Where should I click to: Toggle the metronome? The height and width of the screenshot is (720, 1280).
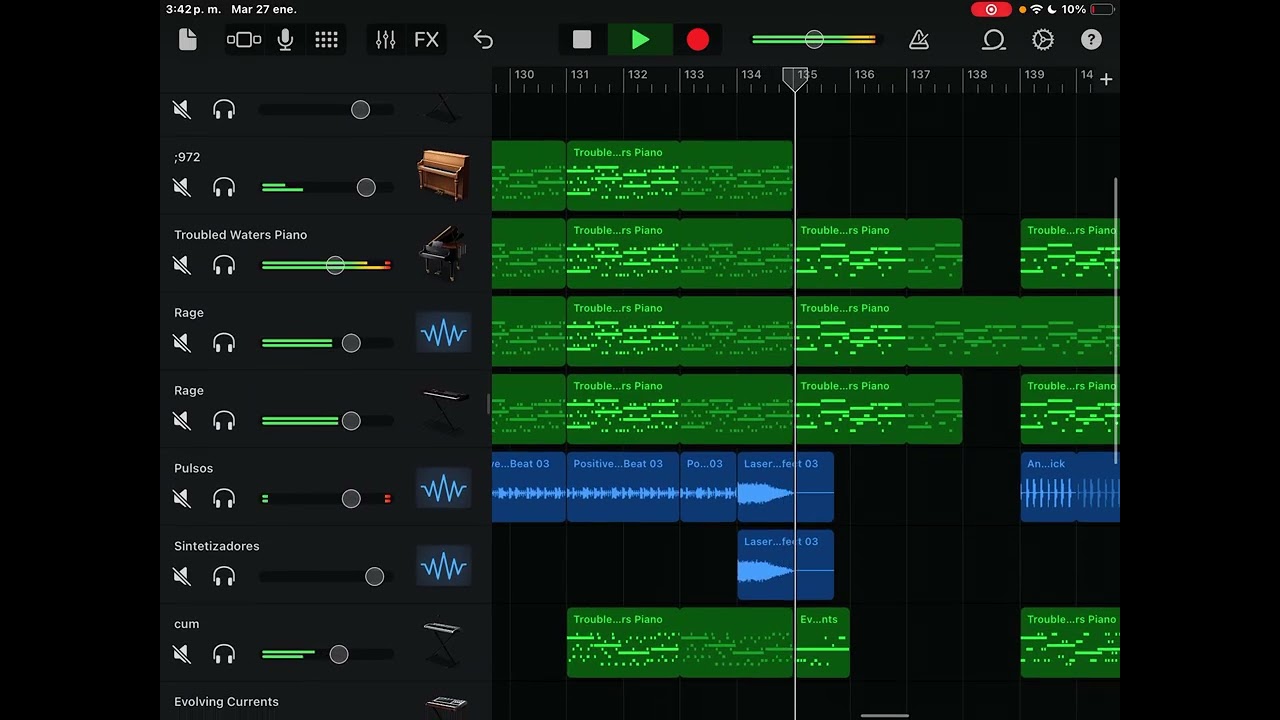coord(919,40)
